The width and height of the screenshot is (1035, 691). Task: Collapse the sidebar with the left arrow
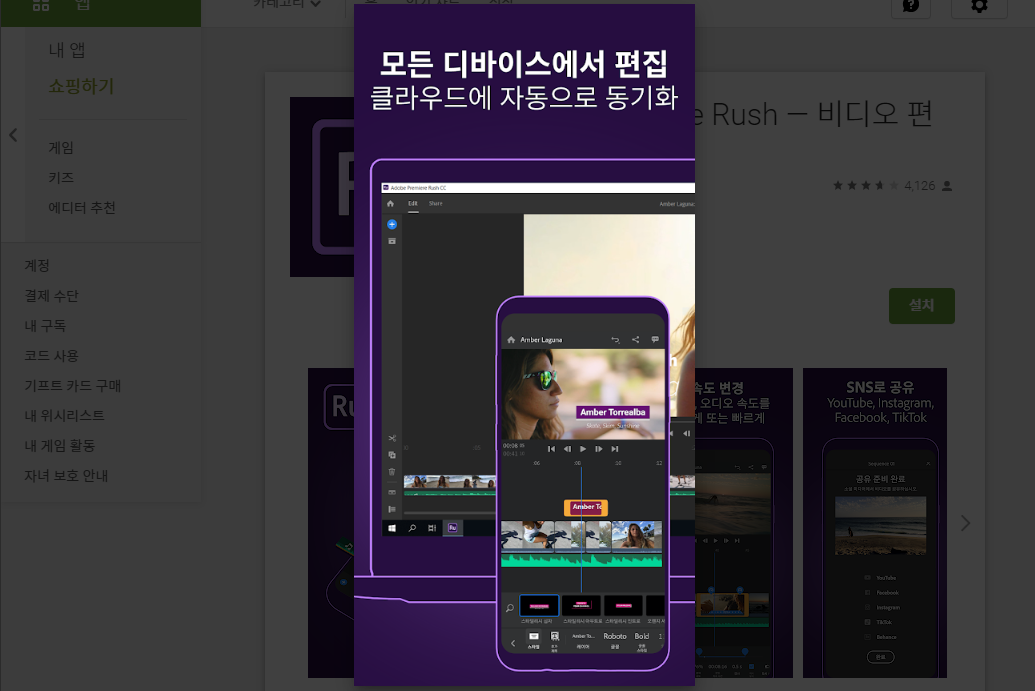(13, 135)
